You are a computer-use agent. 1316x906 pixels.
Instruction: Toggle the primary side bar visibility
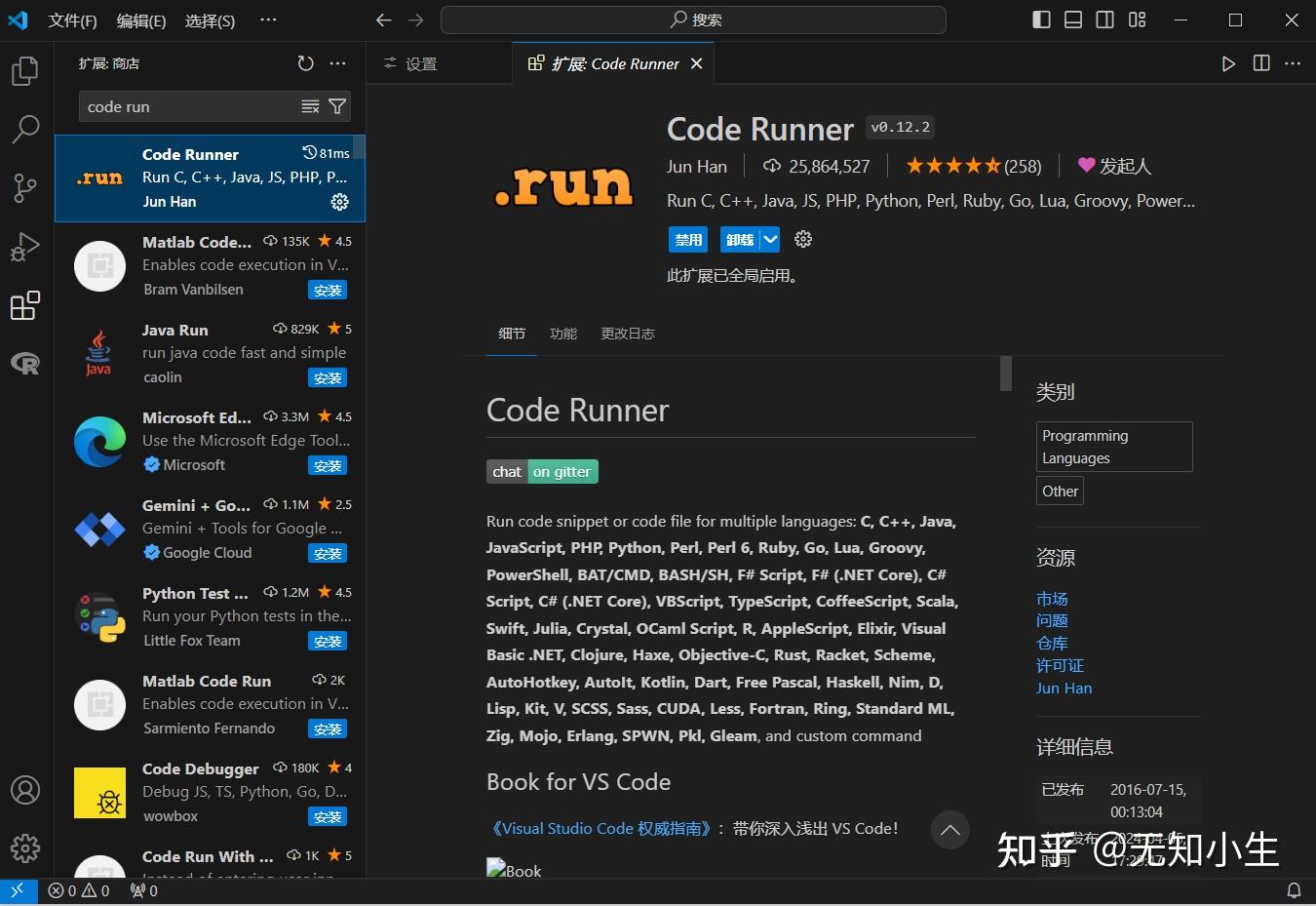click(1040, 20)
